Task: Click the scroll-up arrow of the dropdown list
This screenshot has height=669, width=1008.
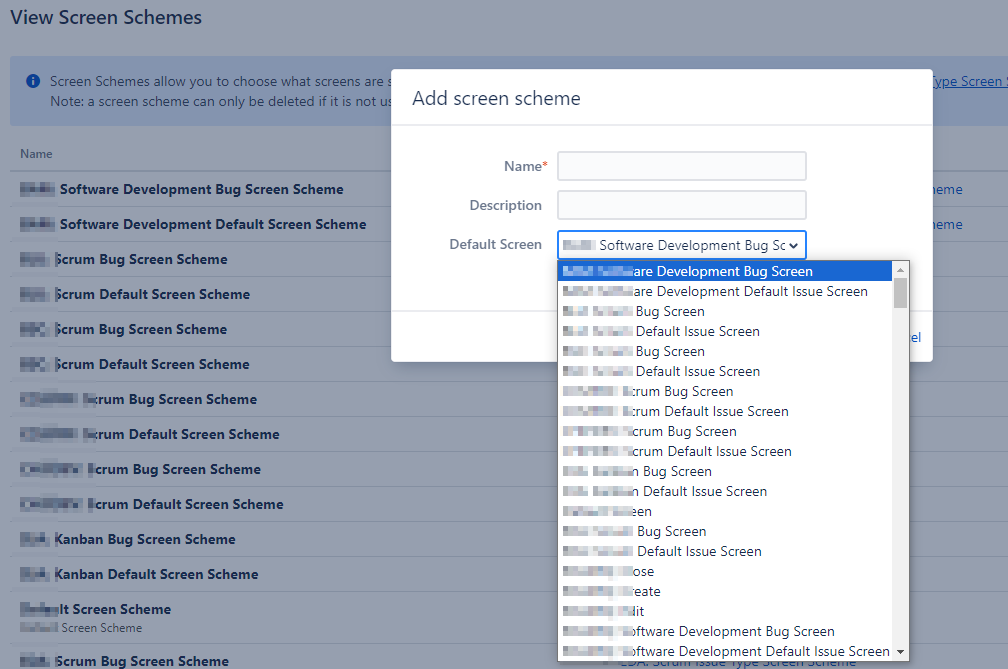Action: [900, 271]
